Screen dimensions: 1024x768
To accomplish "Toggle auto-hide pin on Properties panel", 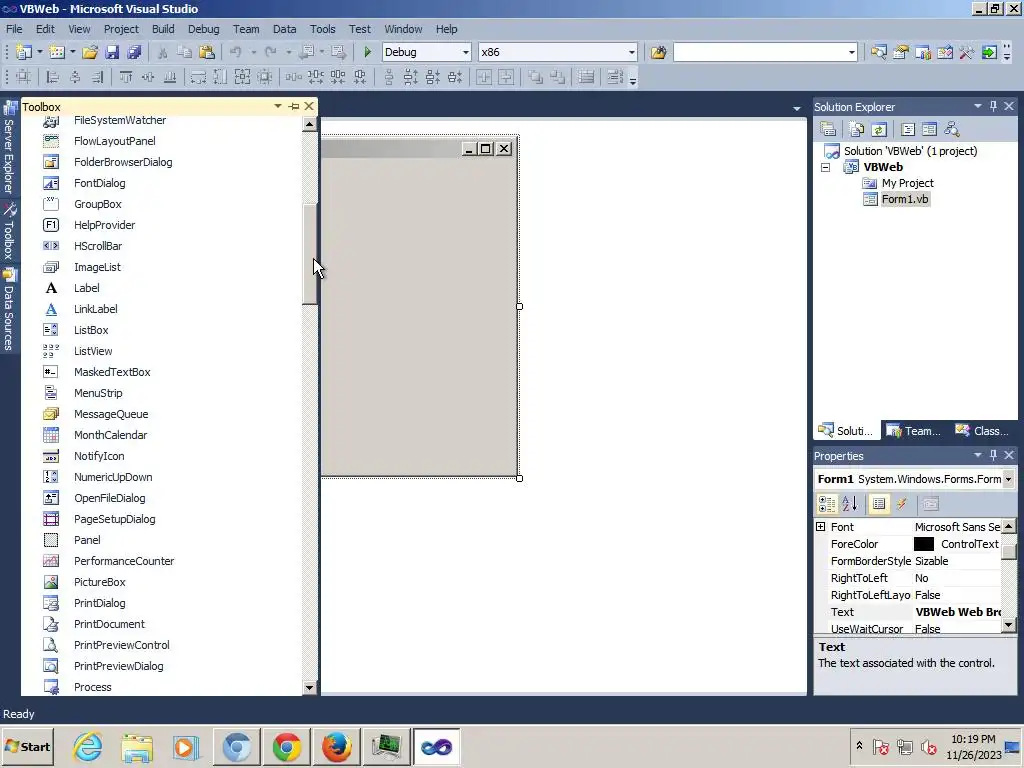I will (993, 455).
